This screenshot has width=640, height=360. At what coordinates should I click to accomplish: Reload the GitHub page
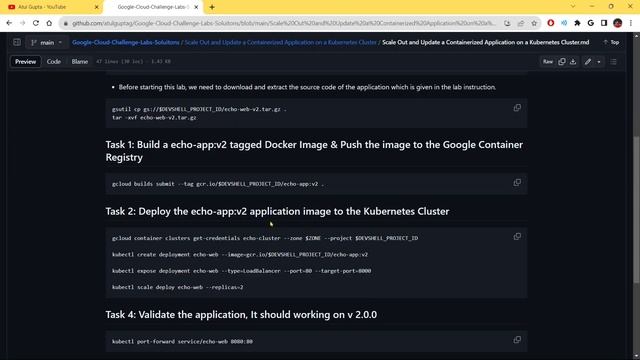tap(36, 23)
